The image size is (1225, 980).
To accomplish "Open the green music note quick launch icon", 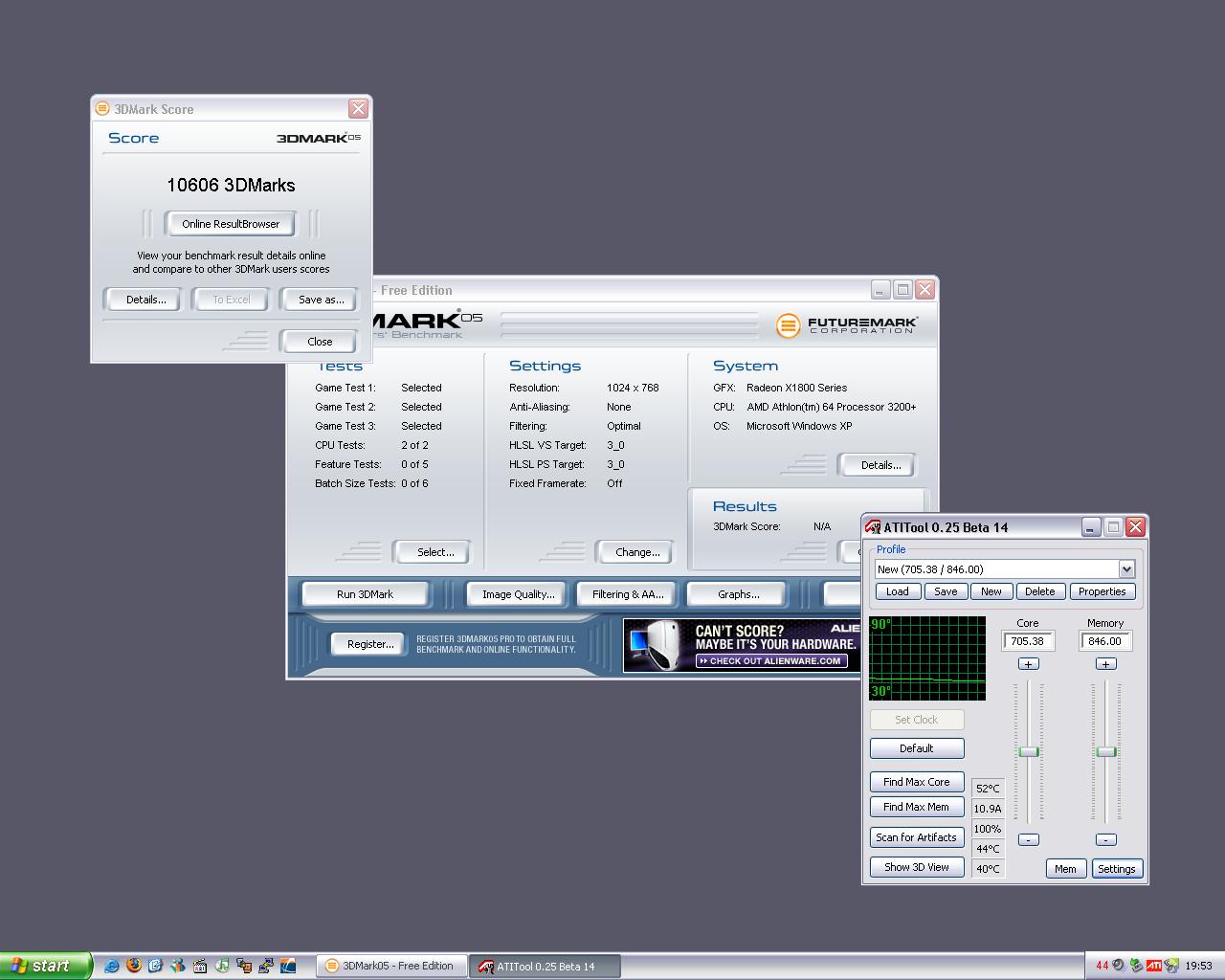I will coord(222,966).
